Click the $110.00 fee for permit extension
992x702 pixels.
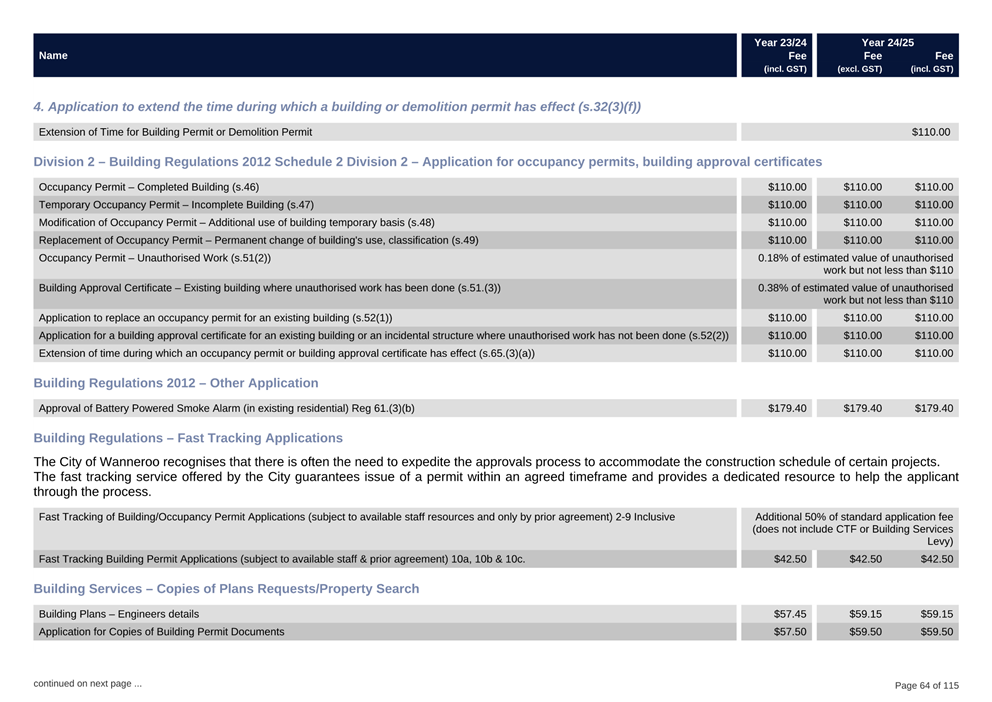click(930, 132)
